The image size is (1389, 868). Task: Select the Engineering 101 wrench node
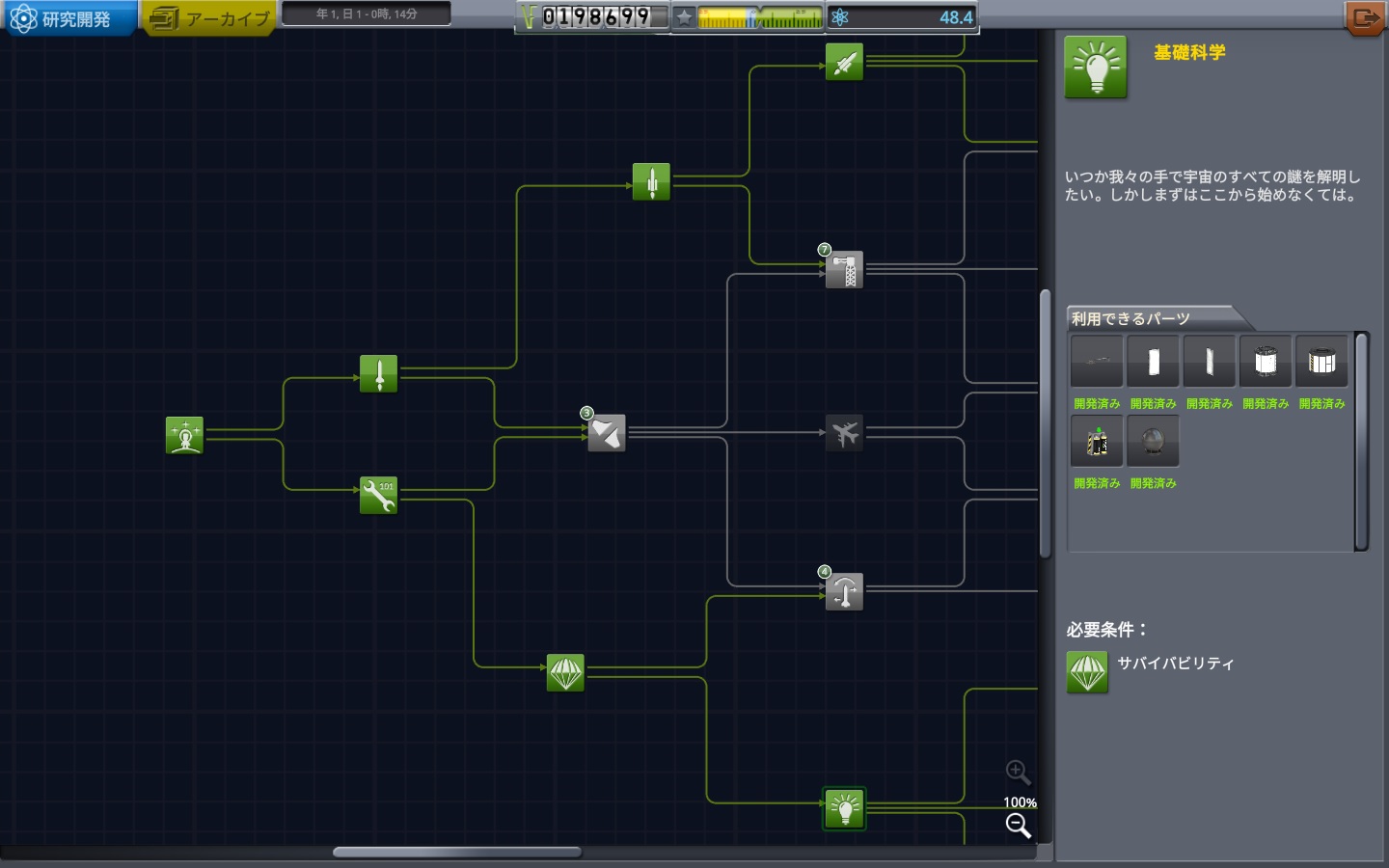(378, 495)
